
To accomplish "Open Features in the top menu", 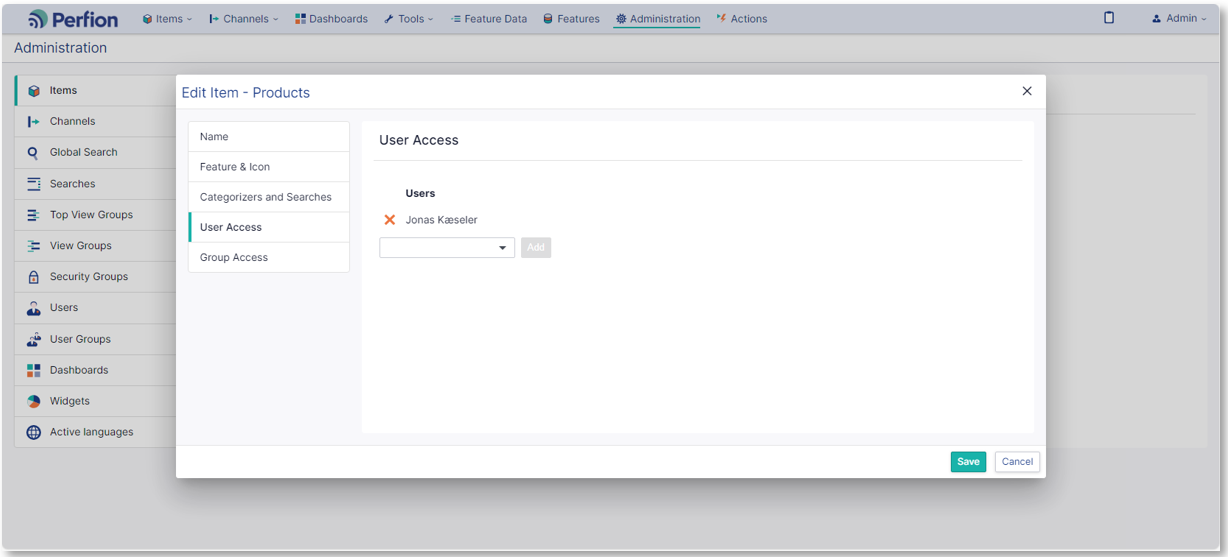I will [571, 19].
